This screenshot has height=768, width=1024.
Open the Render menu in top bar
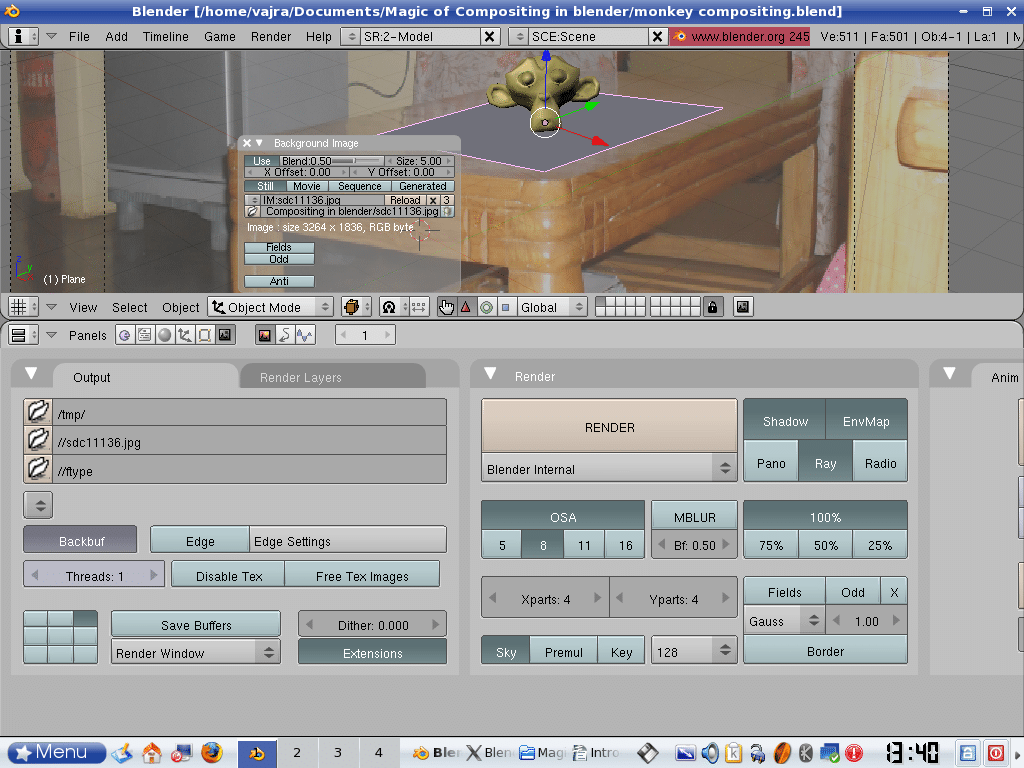tap(271, 36)
